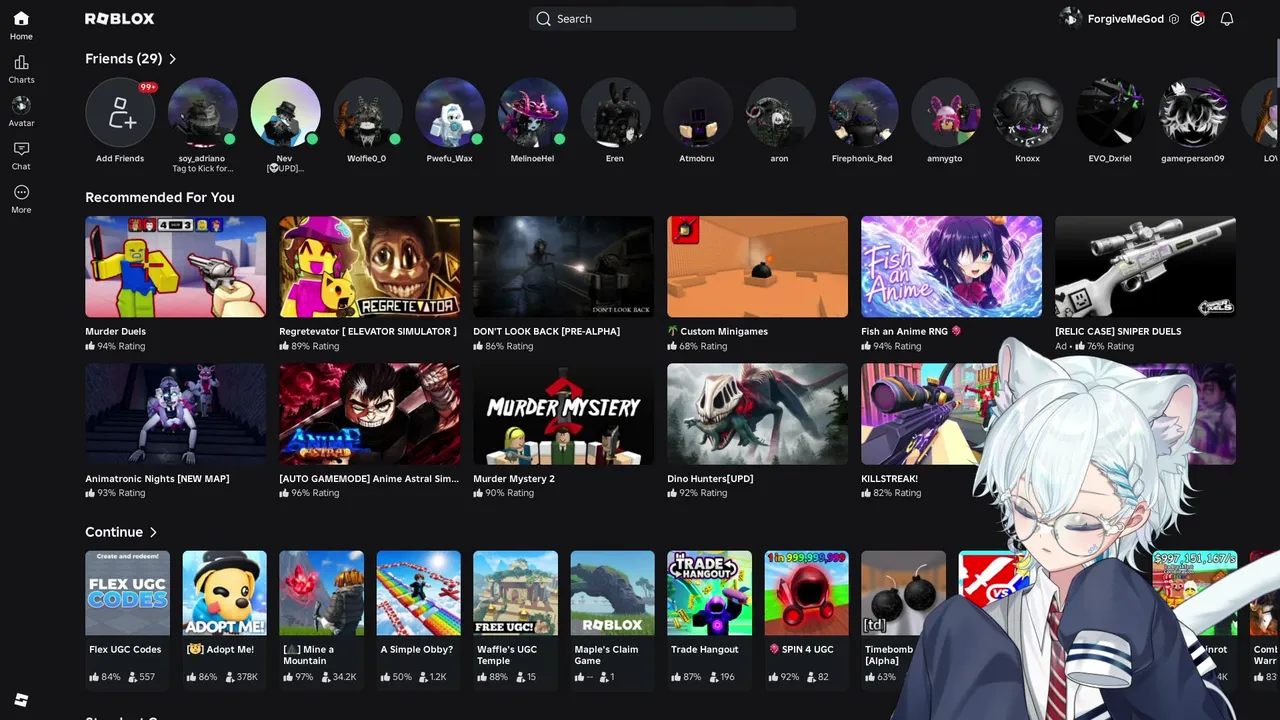Open MelinoeHel's friend avatar
The width and height of the screenshot is (1280, 720).
(x=533, y=113)
